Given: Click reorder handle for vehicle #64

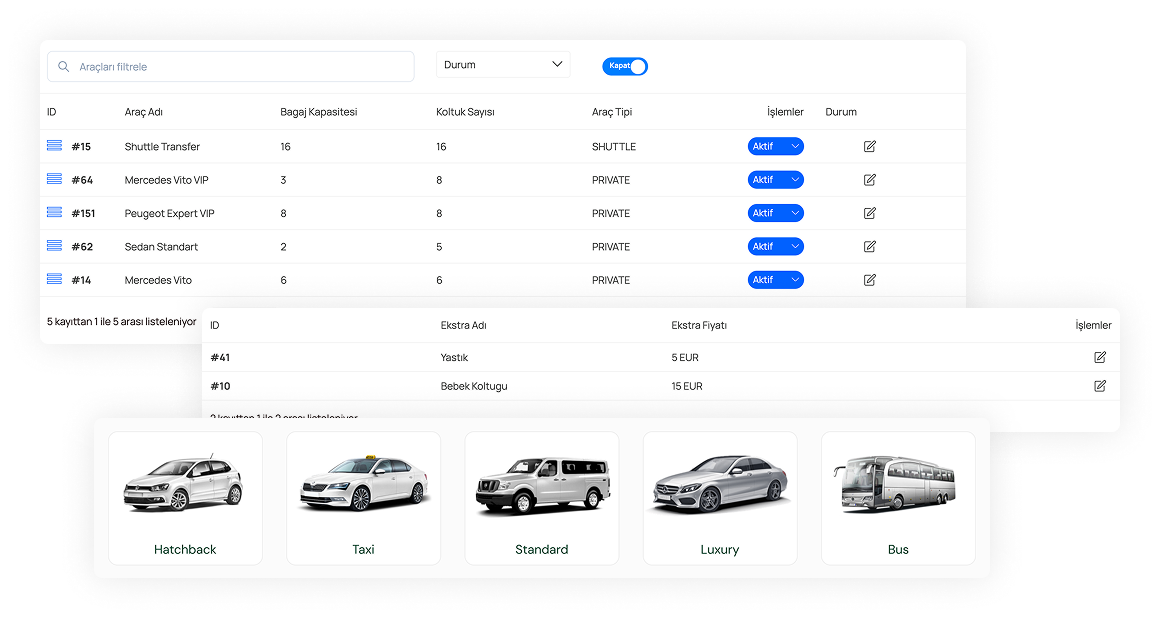Looking at the screenshot, I should coord(54,179).
